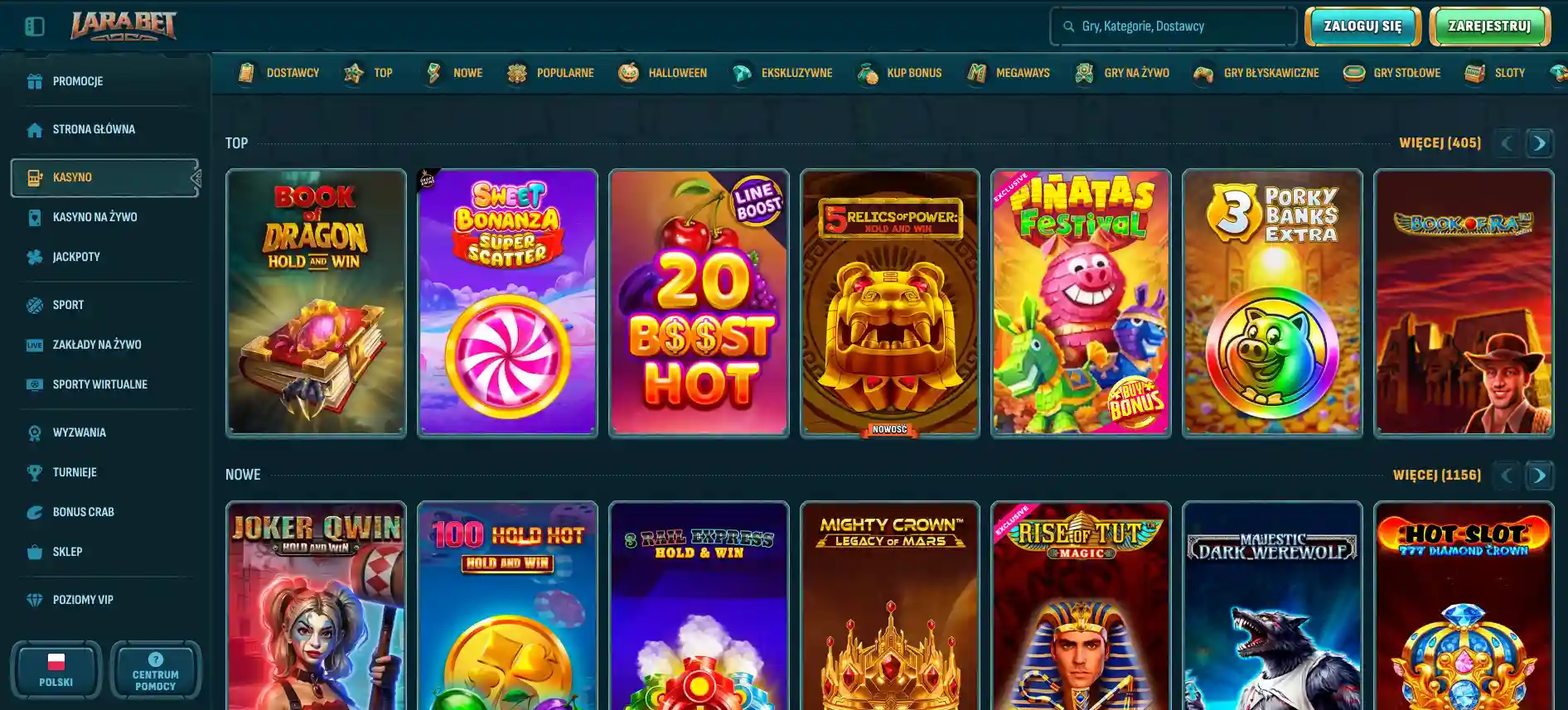Open the Promocje gift icon
Viewport: 1568px width, 710px height.
coord(35,81)
